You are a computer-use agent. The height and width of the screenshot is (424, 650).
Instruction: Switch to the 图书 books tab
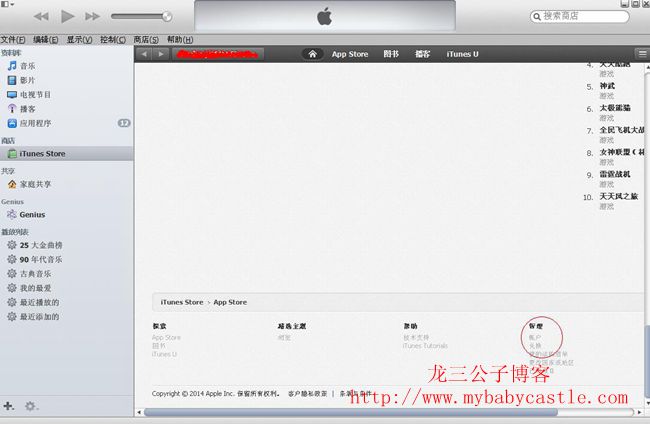(391, 54)
